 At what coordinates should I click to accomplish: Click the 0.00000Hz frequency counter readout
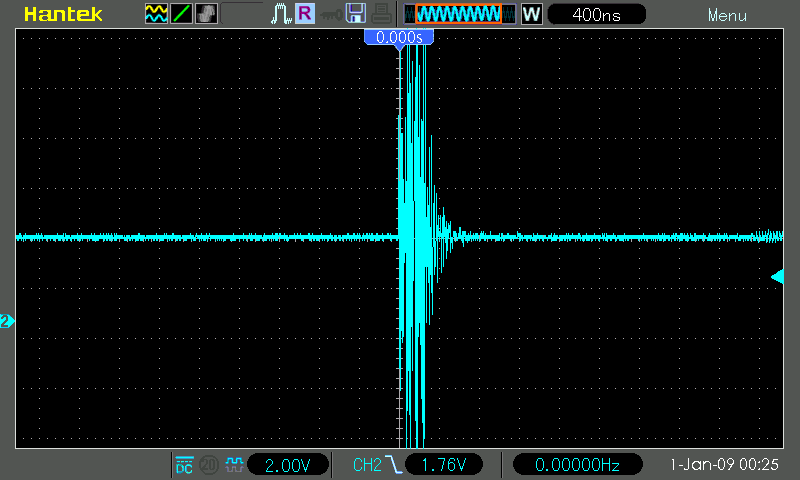[577, 465]
